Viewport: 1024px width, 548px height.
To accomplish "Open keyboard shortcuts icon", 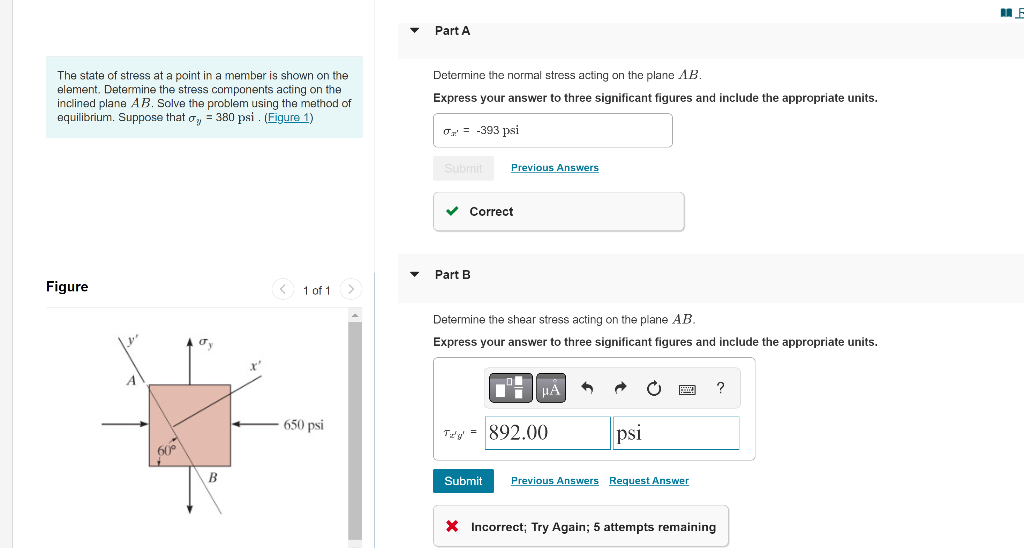I will pos(687,389).
